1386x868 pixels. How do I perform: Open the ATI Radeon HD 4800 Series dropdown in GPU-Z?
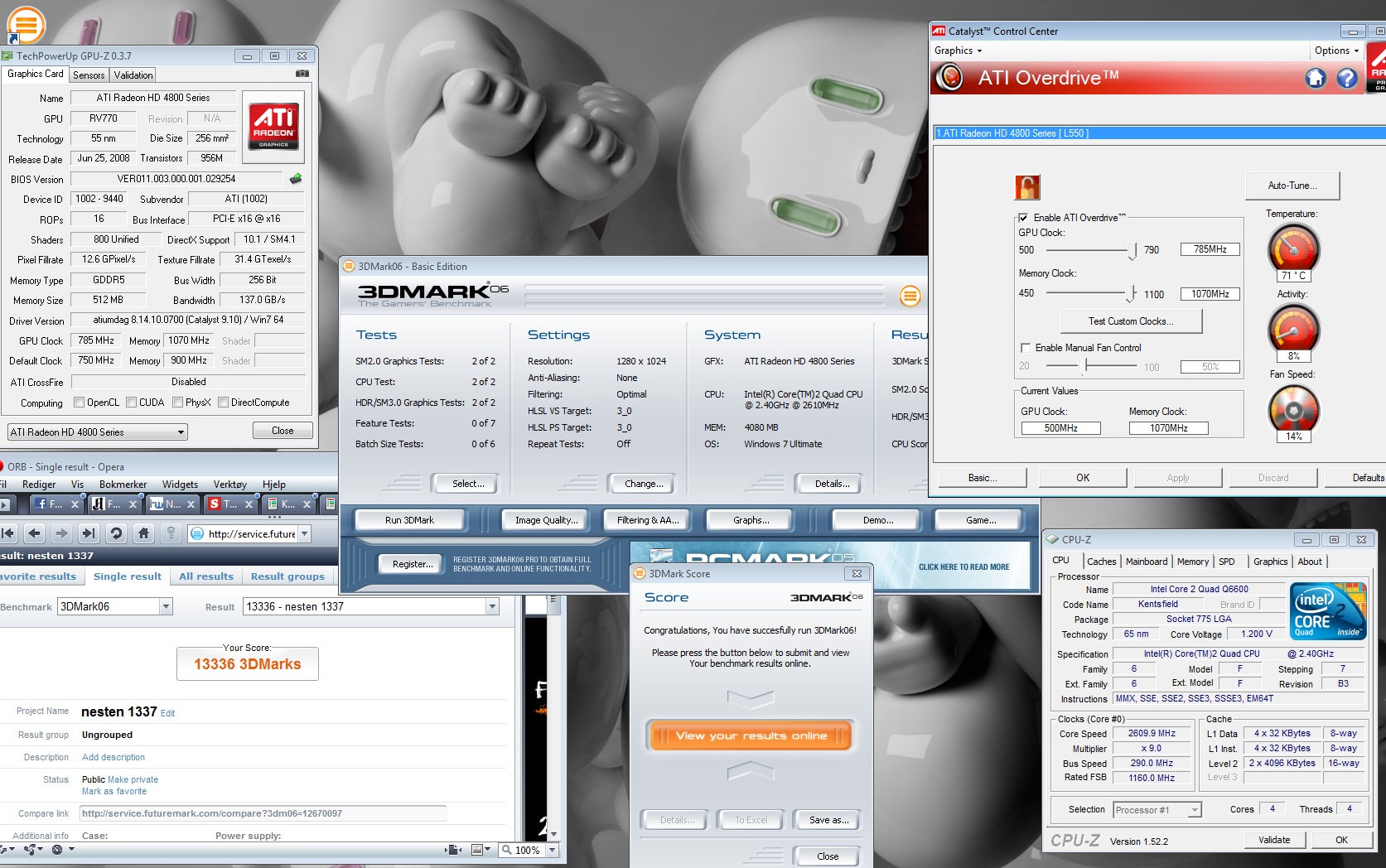pyautogui.click(x=97, y=432)
